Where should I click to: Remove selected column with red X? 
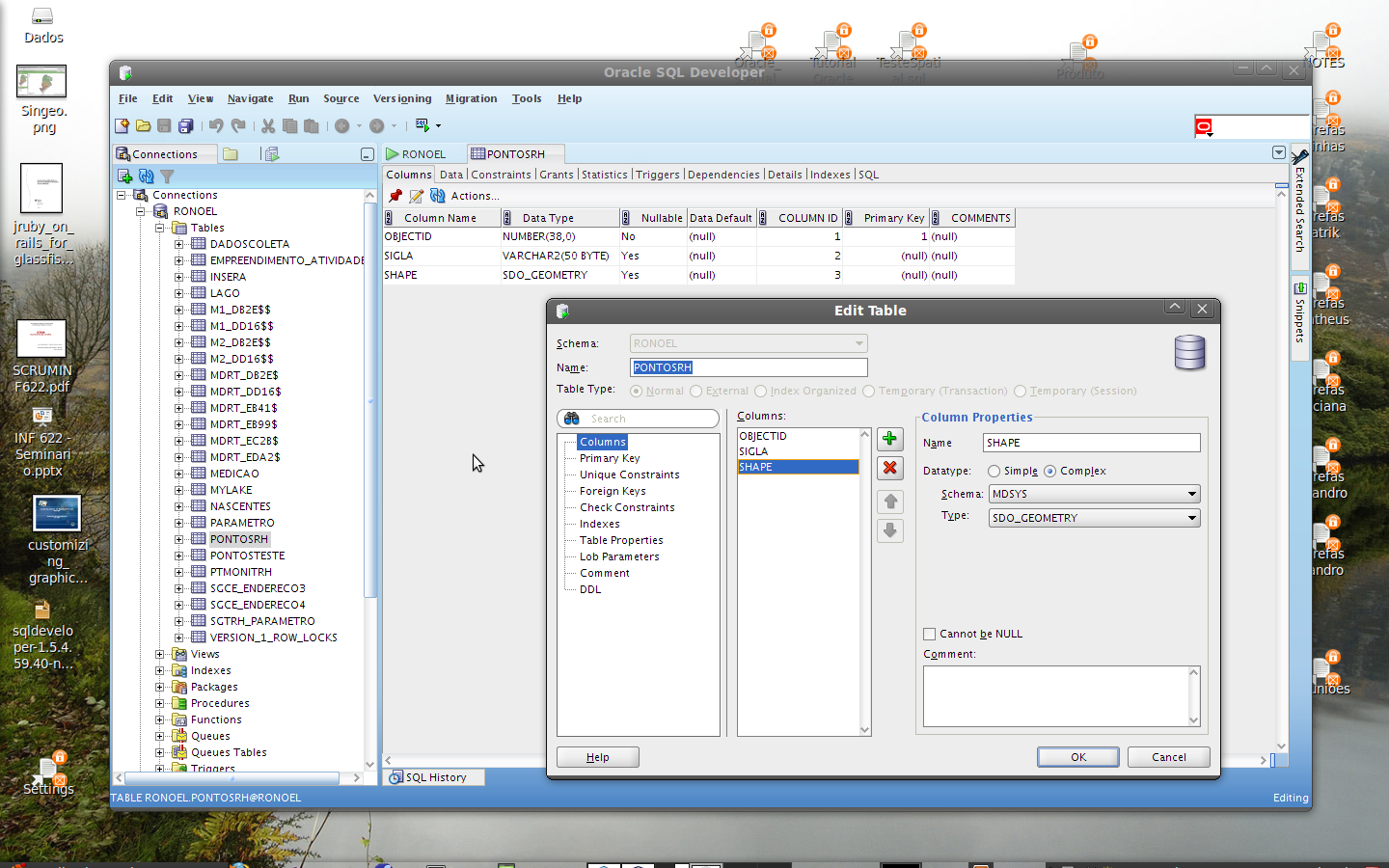(x=890, y=468)
